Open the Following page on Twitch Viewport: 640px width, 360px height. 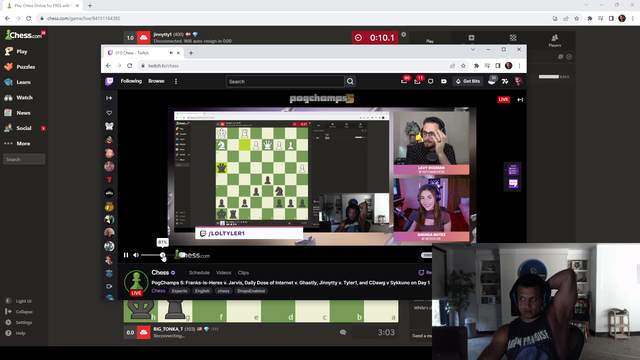click(131, 81)
